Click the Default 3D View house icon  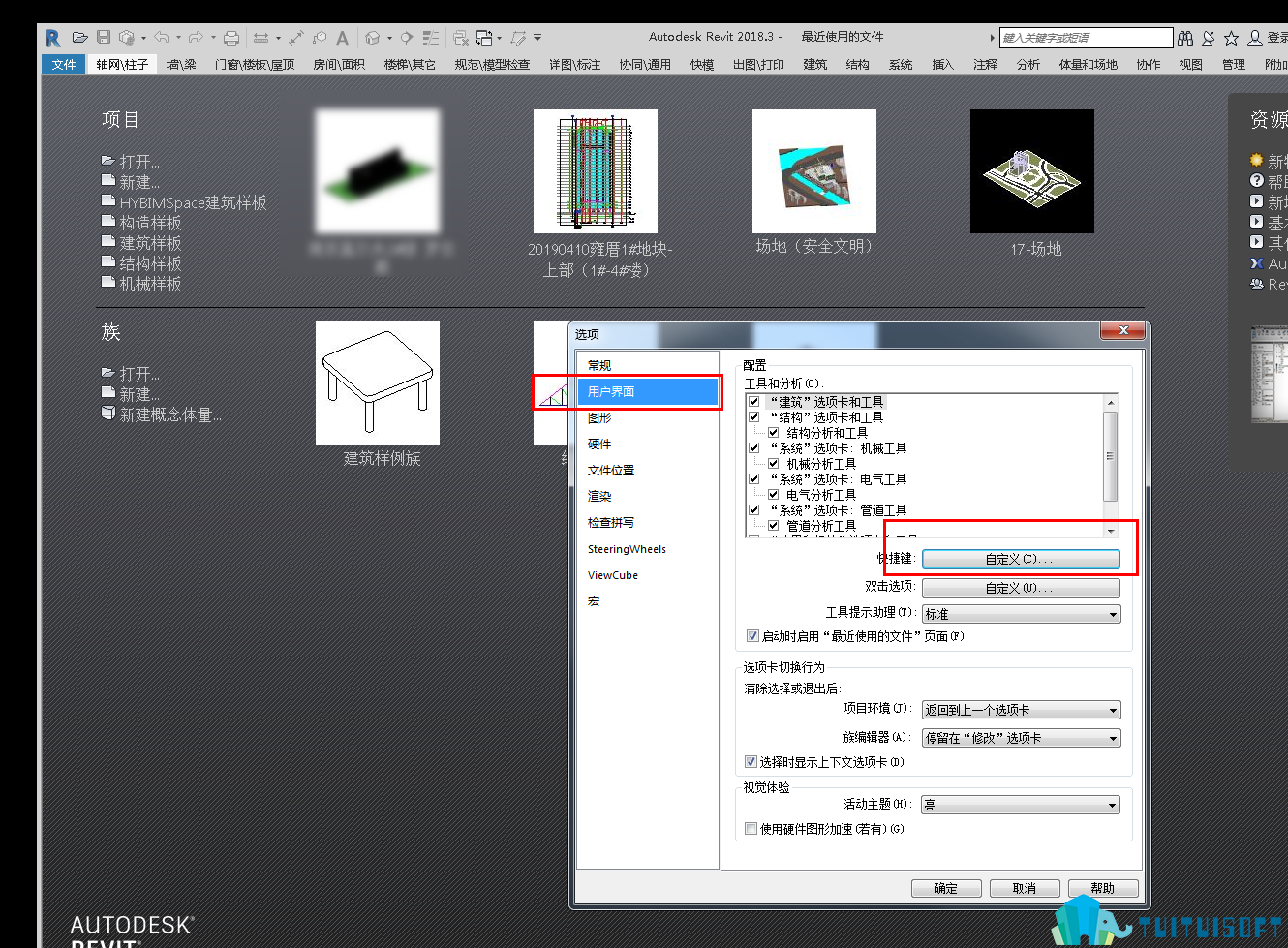tap(373, 38)
